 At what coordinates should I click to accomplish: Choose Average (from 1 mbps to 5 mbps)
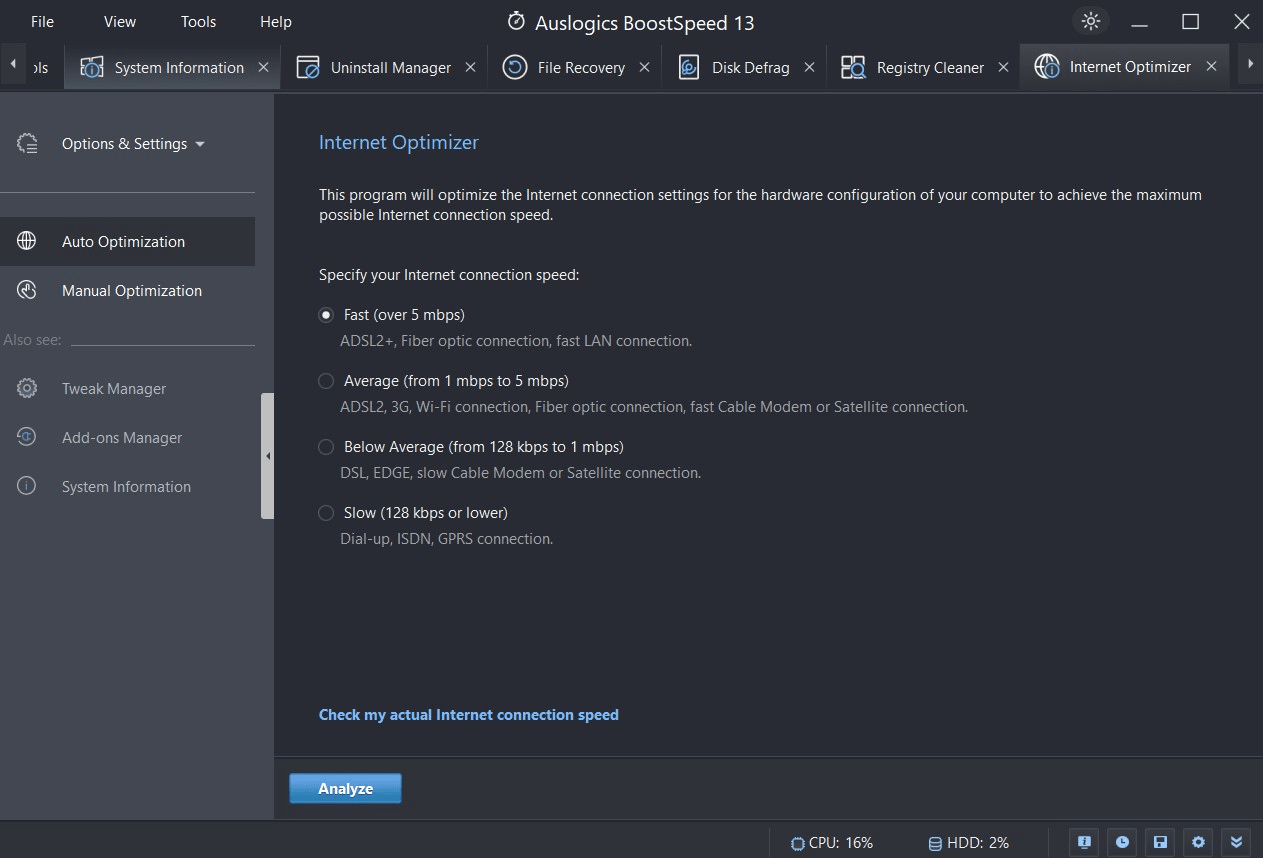pos(326,380)
